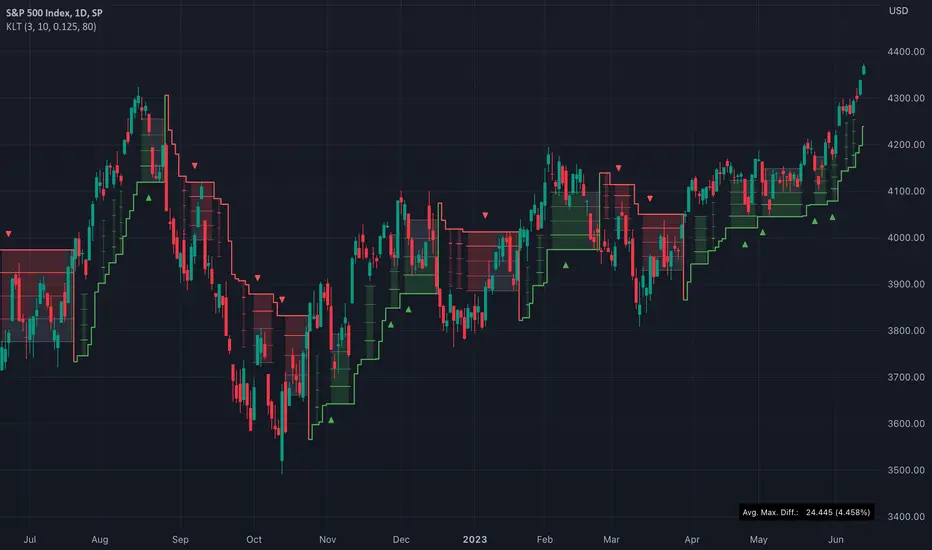Viewport: 932px width, 550px height.
Task: Click the Dec label on time axis
Action: [x=401, y=539]
